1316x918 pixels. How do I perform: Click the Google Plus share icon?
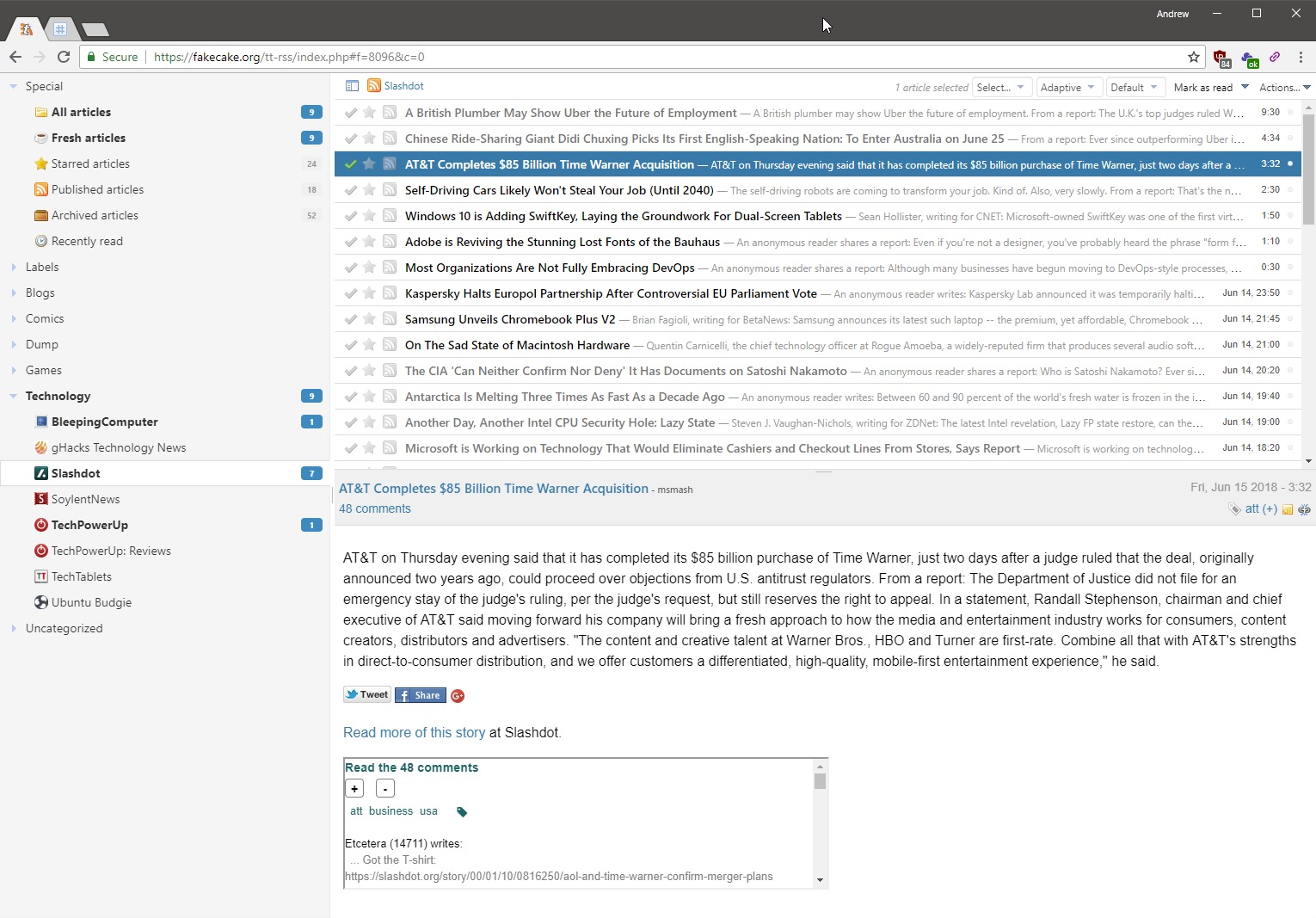click(458, 696)
